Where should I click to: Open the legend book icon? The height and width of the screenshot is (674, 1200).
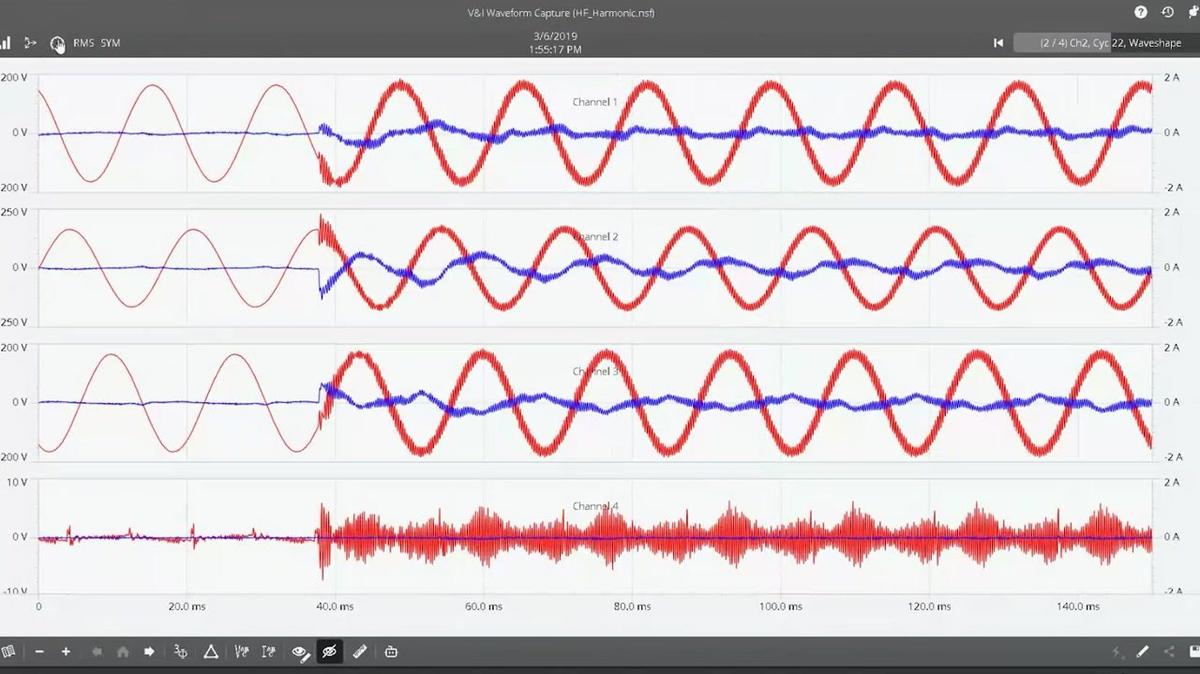point(10,651)
